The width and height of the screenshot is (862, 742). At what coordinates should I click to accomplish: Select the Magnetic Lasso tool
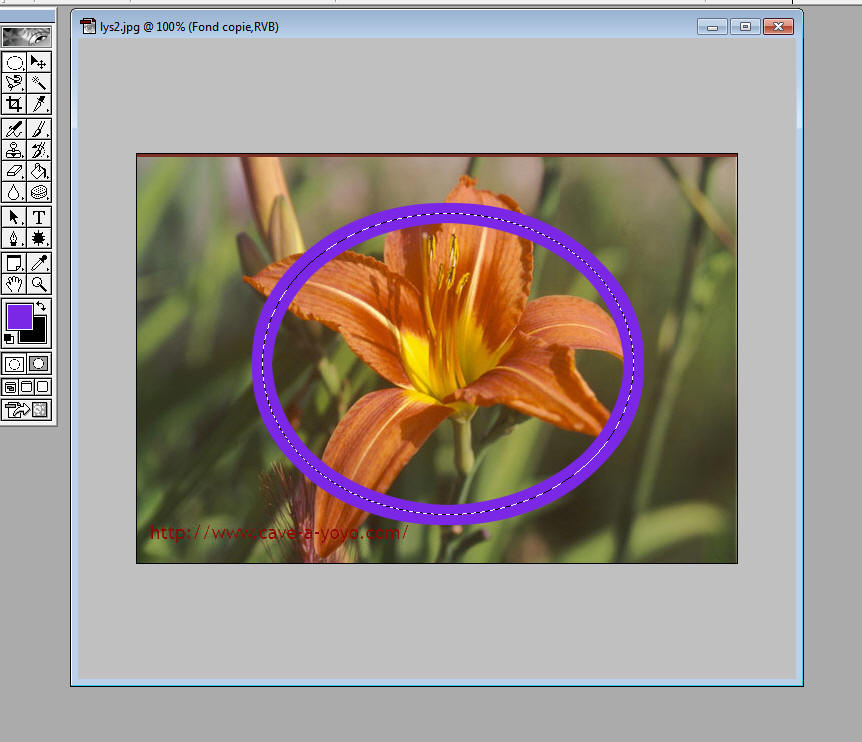pyautogui.click(x=14, y=83)
